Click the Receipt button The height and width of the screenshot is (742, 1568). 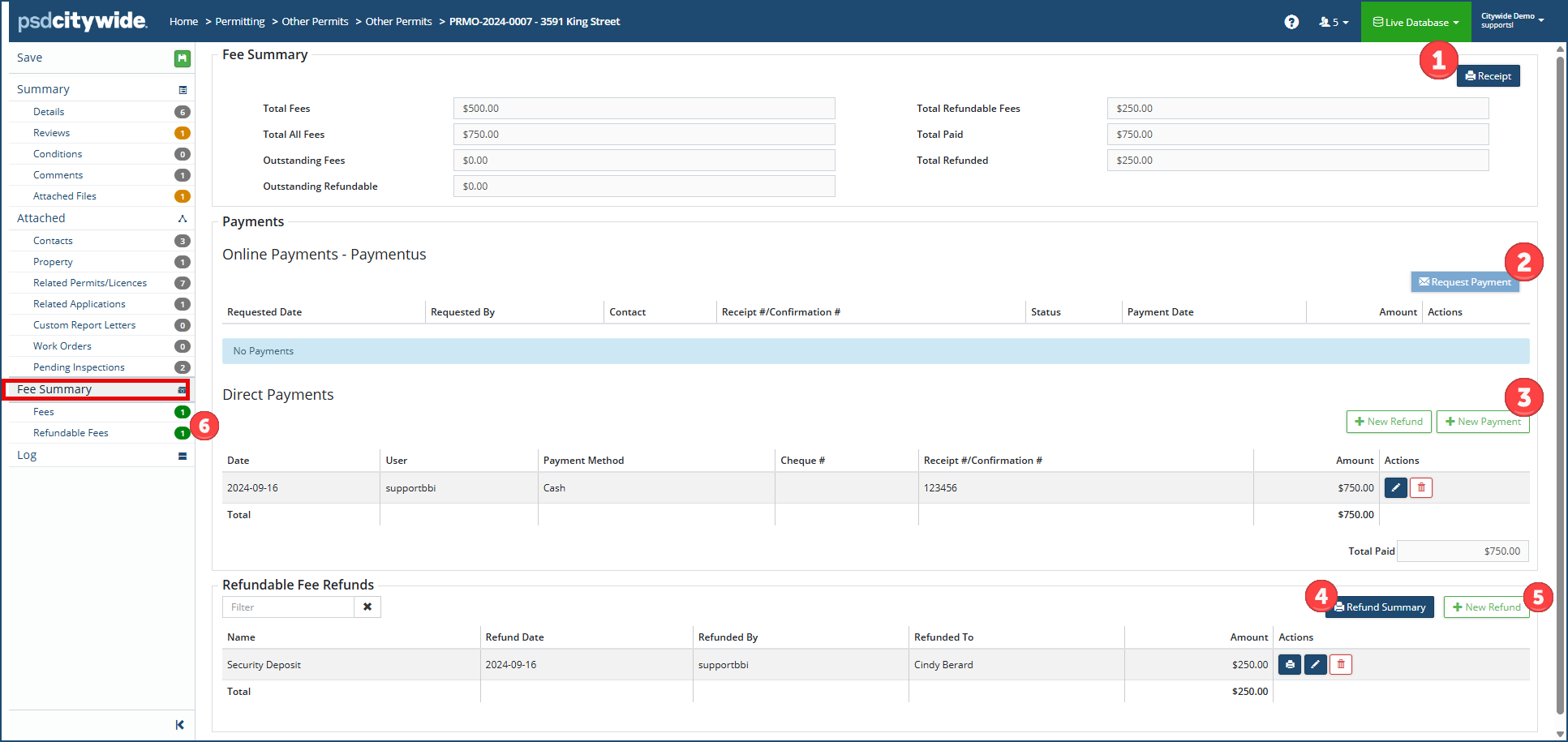pyautogui.click(x=1488, y=76)
